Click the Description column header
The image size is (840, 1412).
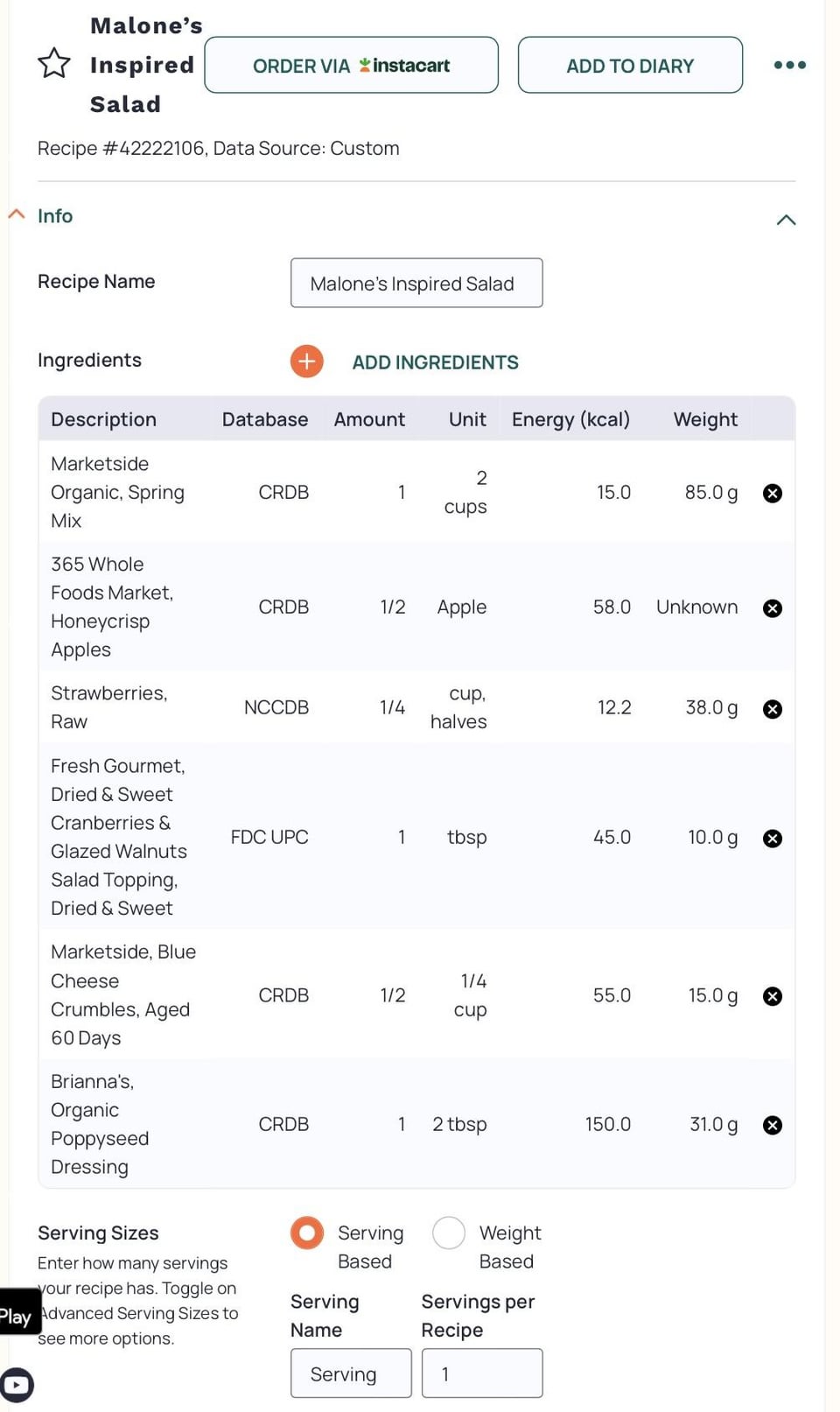click(103, 419)
